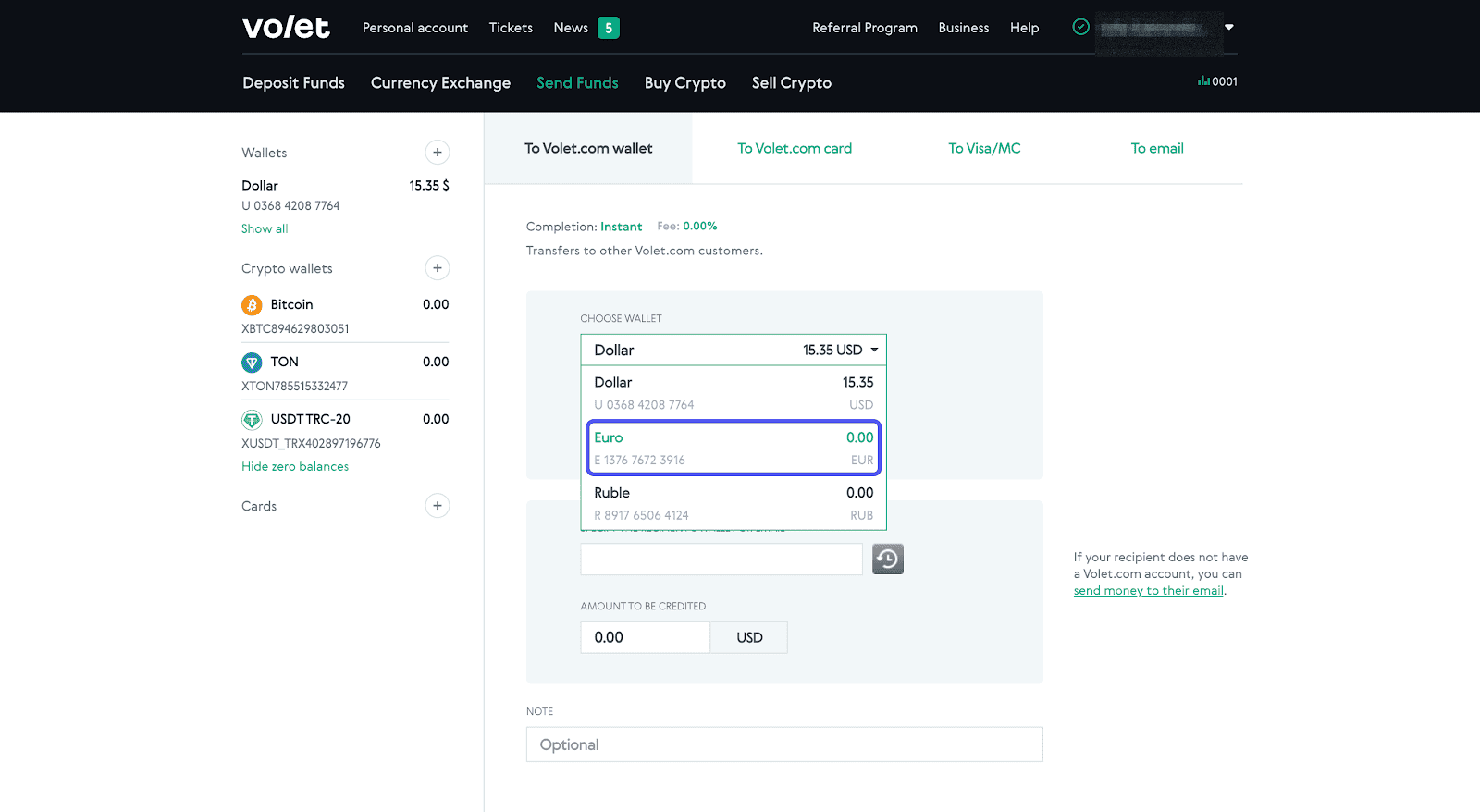This screenshot has width=1480, height=812.
Task: Click Hide zero balances link
Action: 295,467
